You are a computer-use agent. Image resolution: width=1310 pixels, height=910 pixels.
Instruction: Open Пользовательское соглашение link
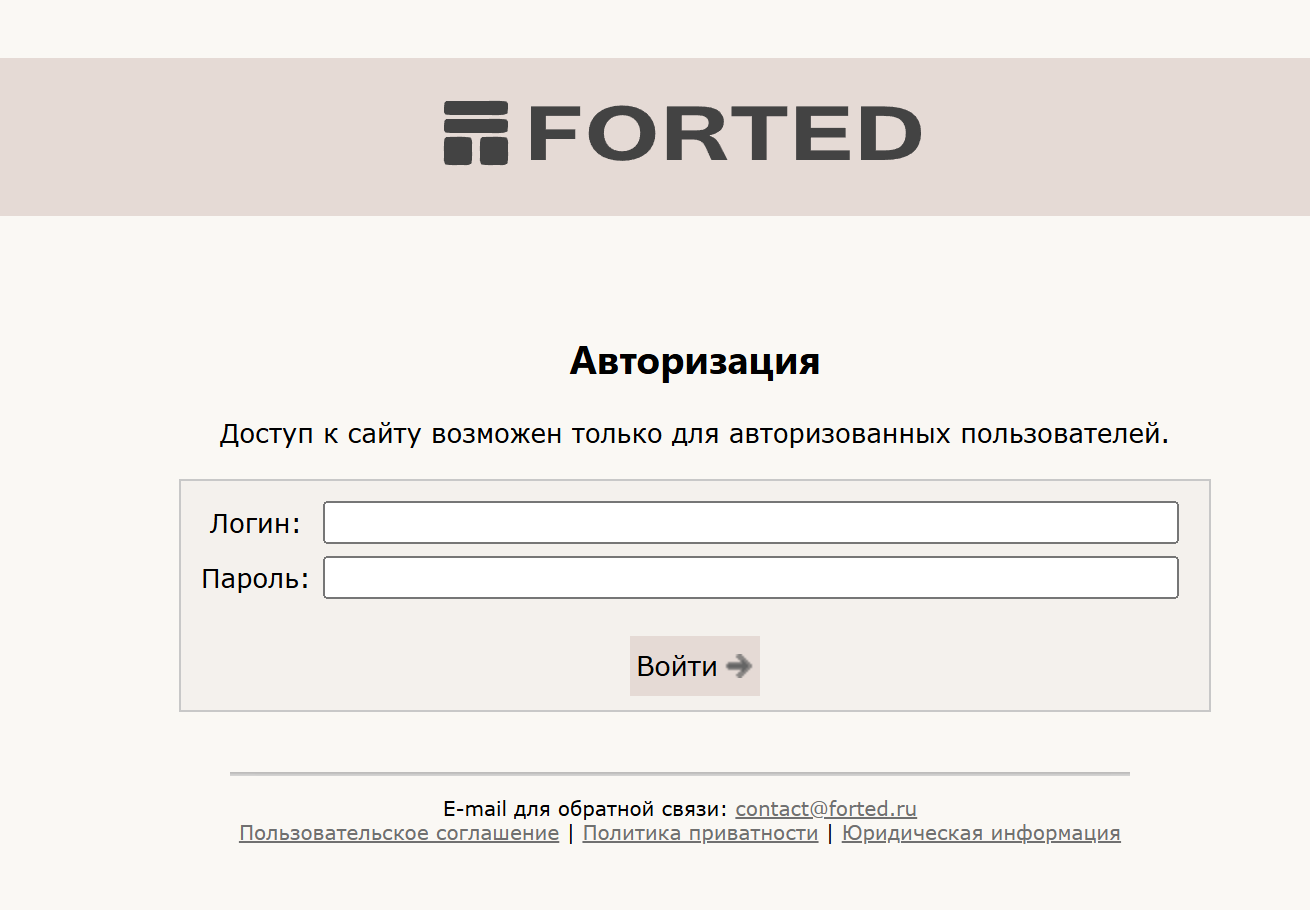click(x=399, y=833)
